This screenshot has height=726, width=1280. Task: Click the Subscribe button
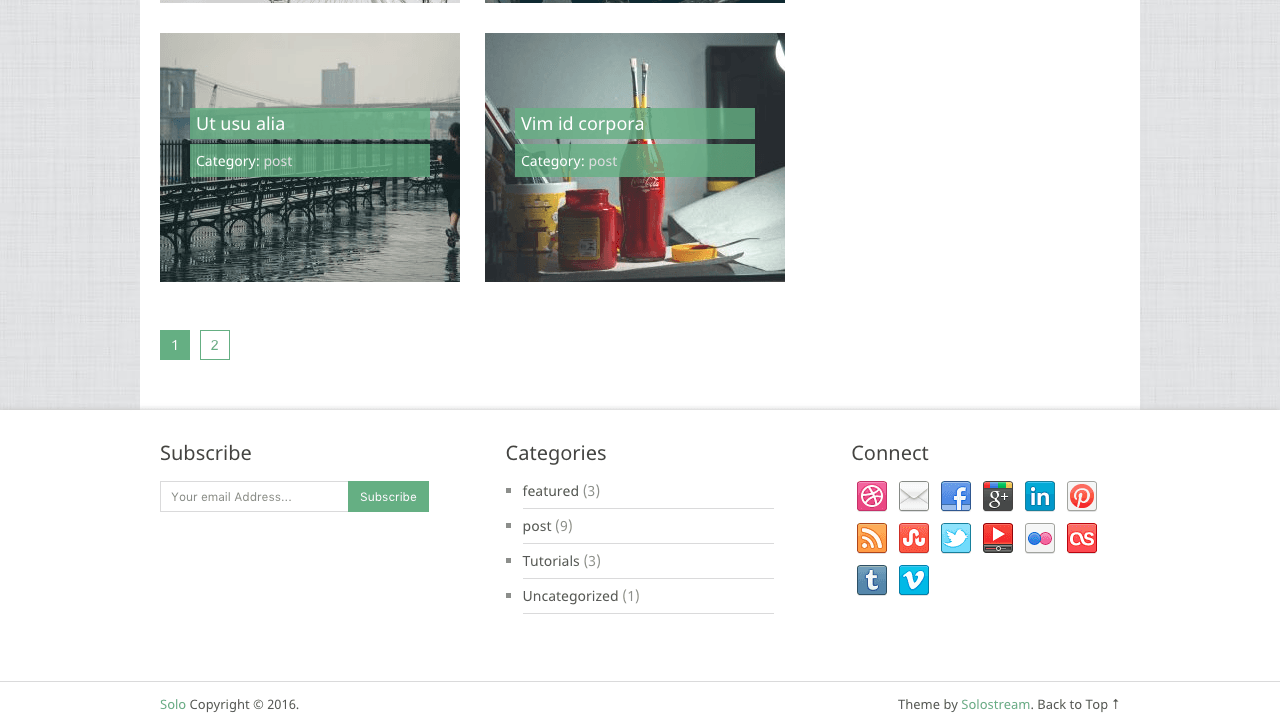point(388,497)
